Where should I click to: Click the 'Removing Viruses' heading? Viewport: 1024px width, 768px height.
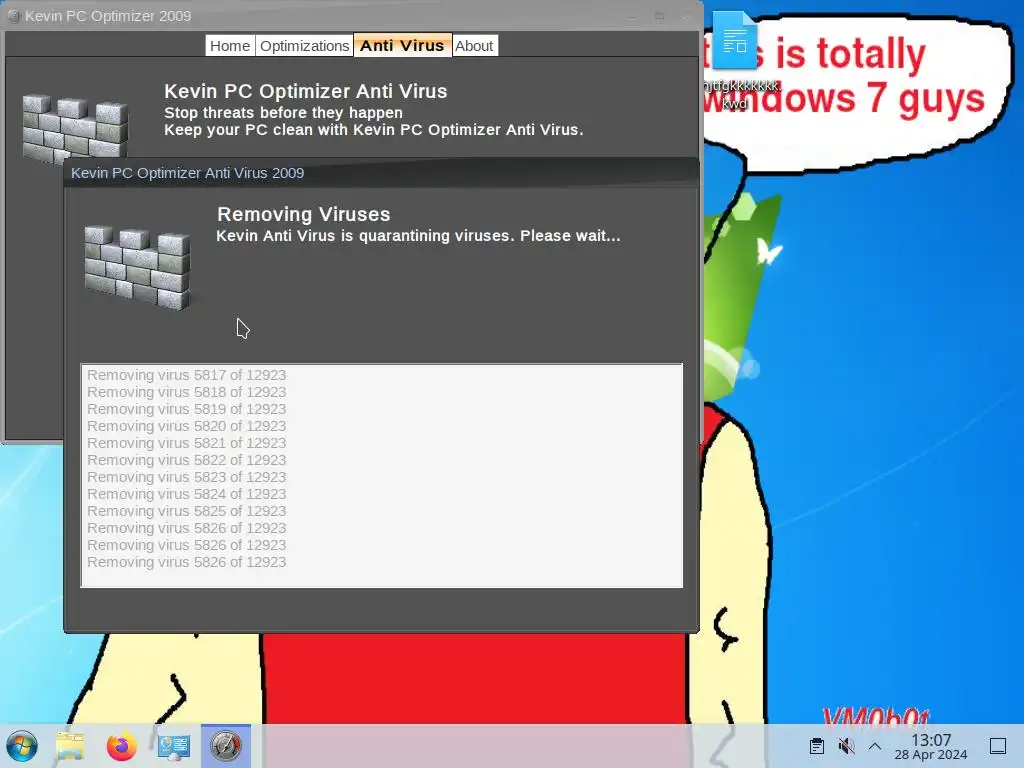(x=304, y=214)
